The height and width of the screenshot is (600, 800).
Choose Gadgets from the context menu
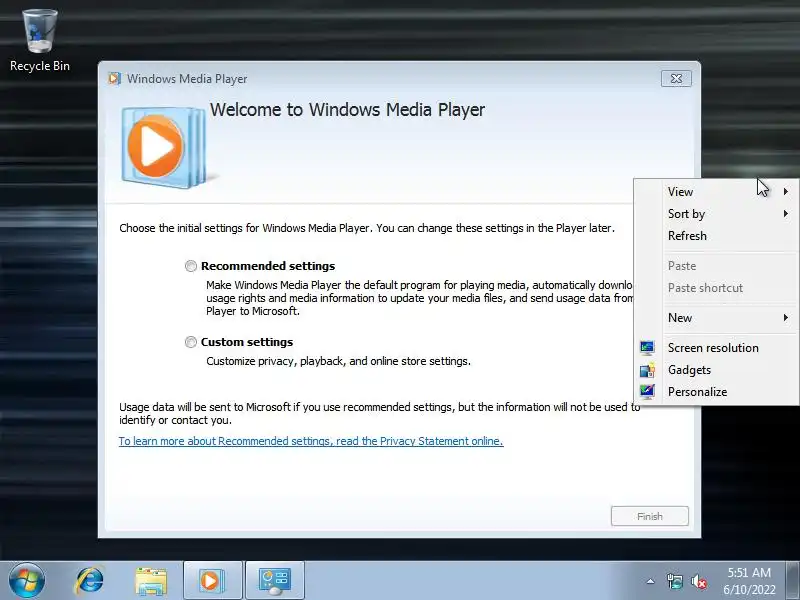[x=717, y=370]
